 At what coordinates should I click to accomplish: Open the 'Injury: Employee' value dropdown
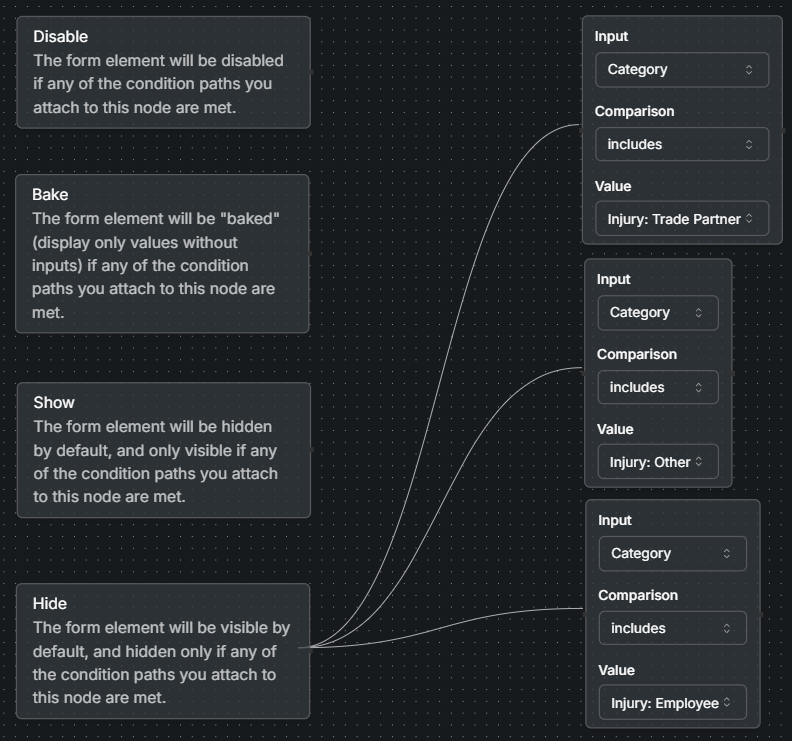click(672, 704)
